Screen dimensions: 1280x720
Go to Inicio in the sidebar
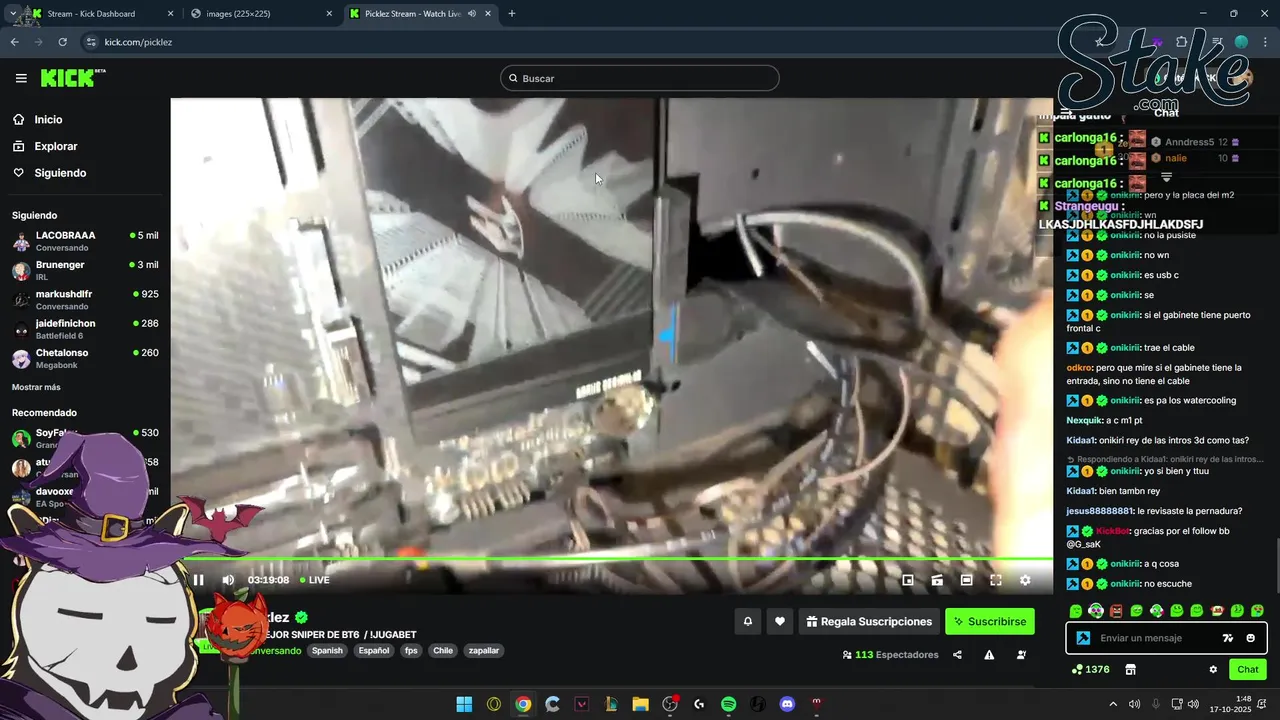[x=48, y=120]
